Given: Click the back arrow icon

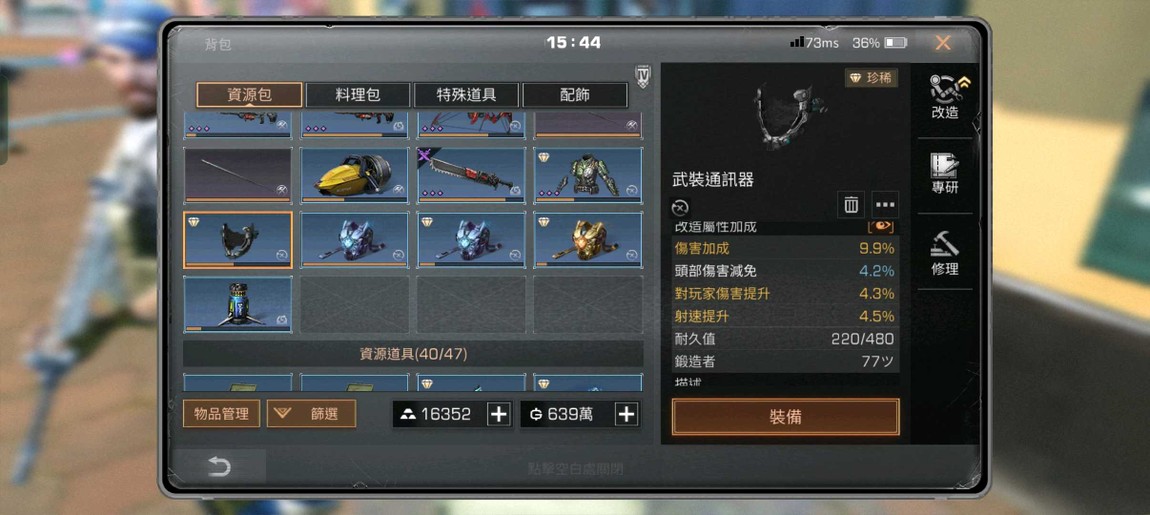Looking at the screenshot, I should coord(219,467).
